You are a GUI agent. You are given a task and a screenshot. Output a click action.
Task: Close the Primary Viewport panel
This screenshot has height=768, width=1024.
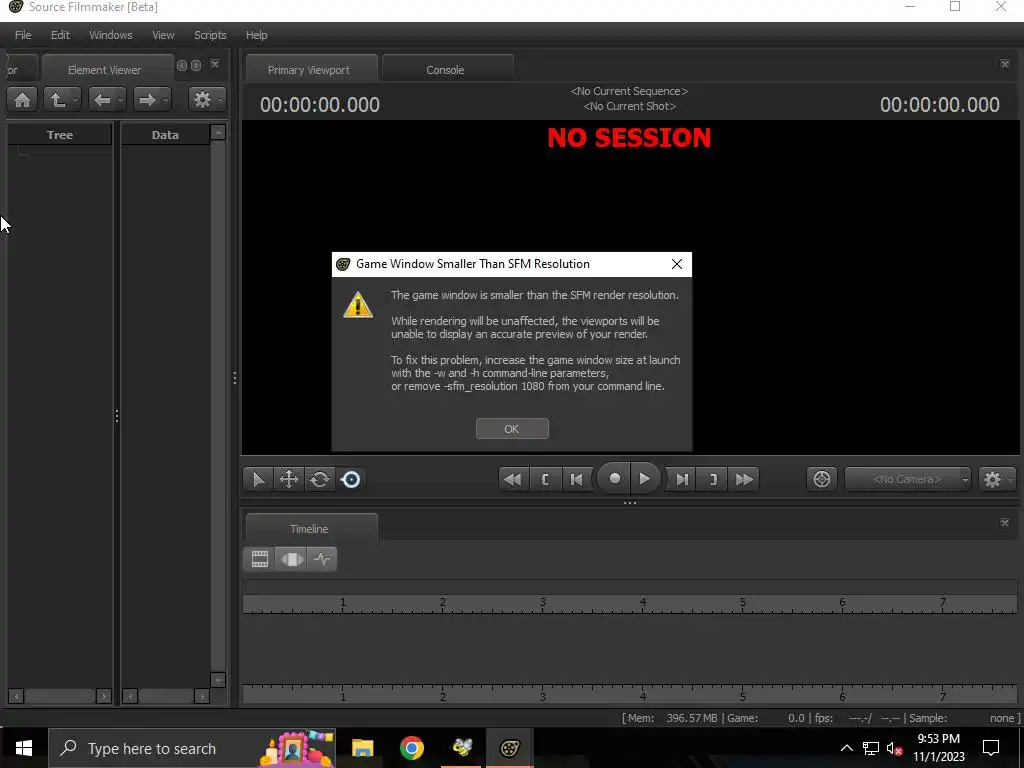(x=1004, y=64)
